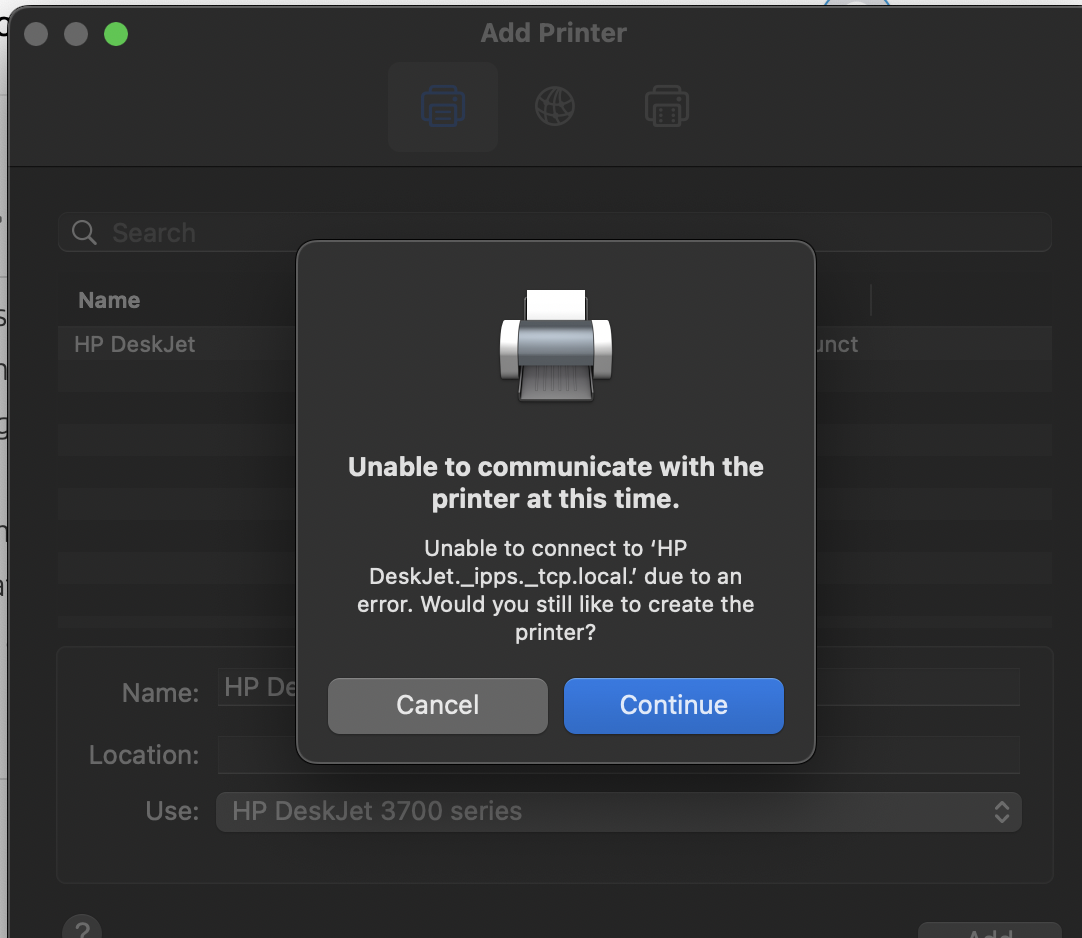
Task: Confirm with the Continue button
Action: (673, 705)
